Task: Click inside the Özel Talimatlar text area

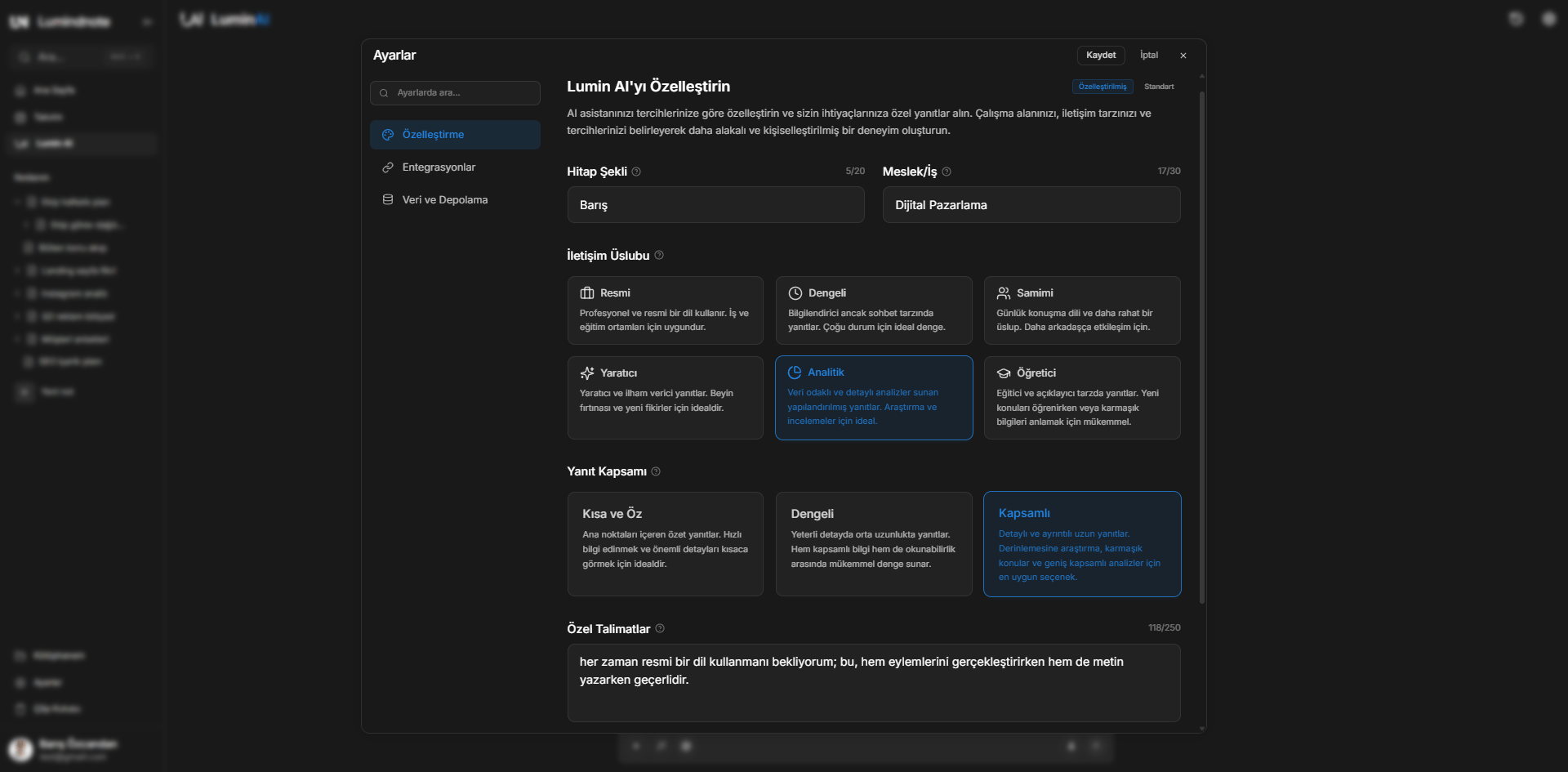Action: [874, 683]
